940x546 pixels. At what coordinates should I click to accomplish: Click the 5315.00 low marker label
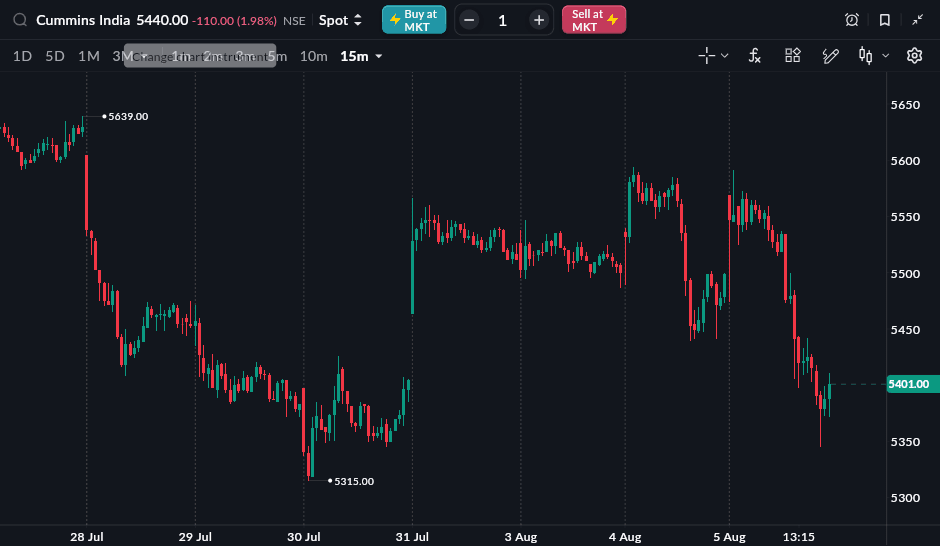tap(354, 481)
